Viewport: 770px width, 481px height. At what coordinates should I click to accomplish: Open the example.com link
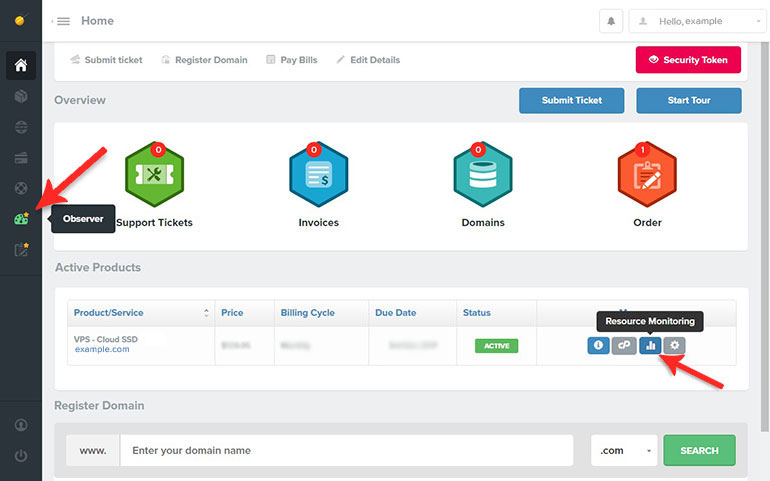pyautogui.click(x=102, y=349)
